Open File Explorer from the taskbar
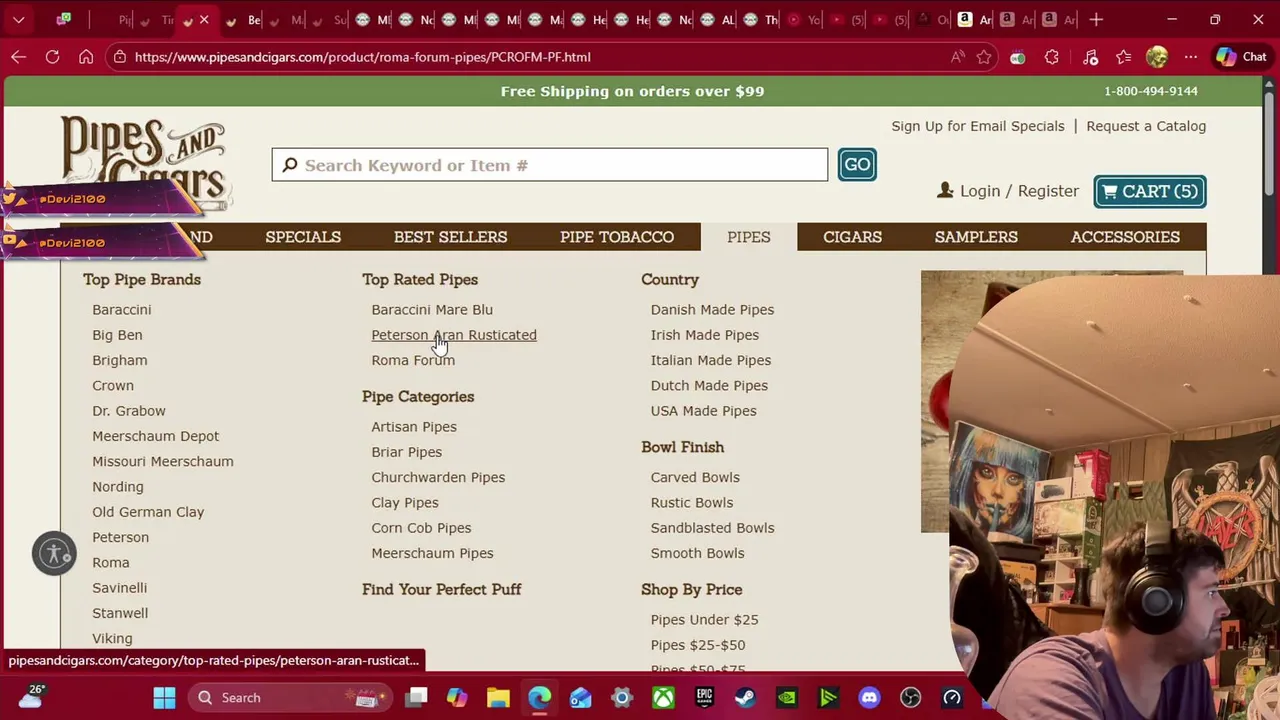This screenshot has height=720, width=1280. [498, 697]
